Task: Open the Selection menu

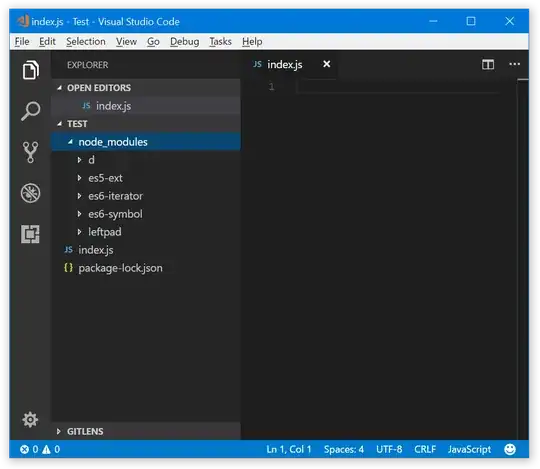Action: coord(86,42)
